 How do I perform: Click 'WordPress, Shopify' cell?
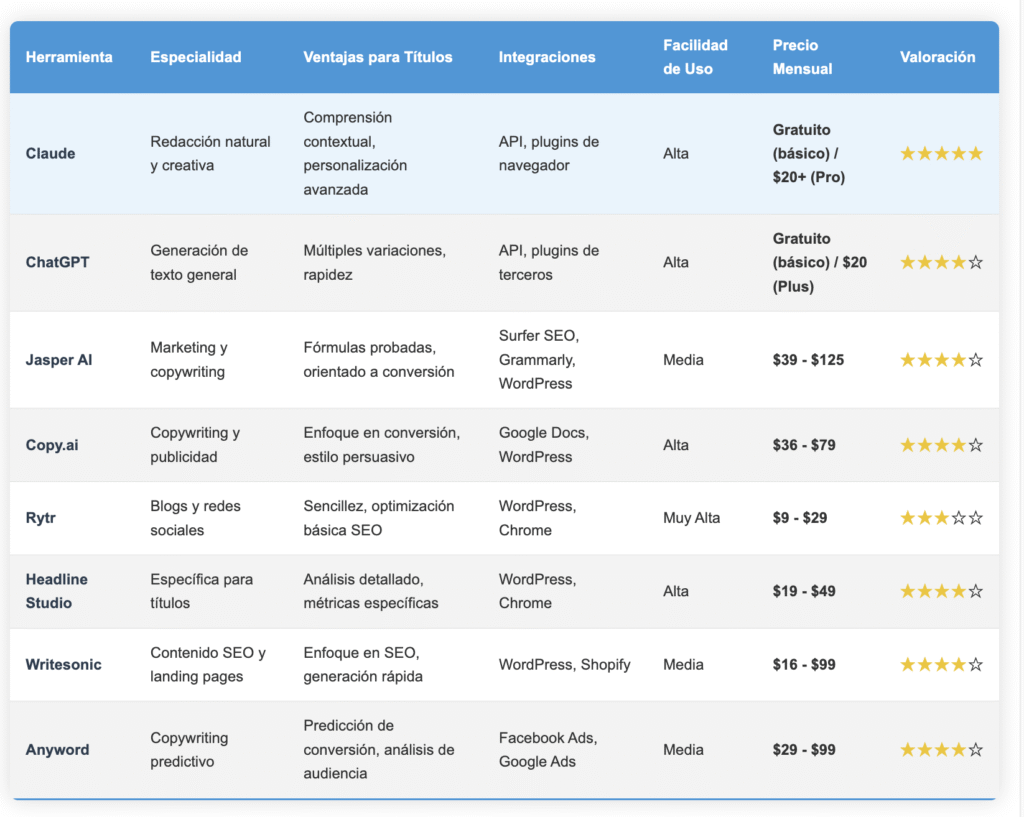click(565, 665)
